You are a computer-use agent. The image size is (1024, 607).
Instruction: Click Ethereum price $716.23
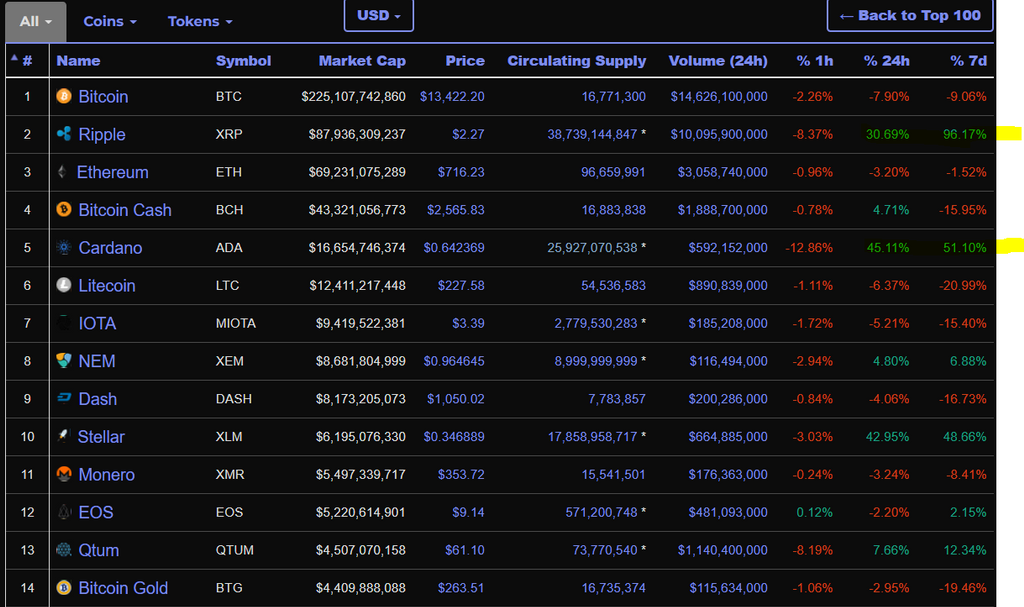pos(461,172)
